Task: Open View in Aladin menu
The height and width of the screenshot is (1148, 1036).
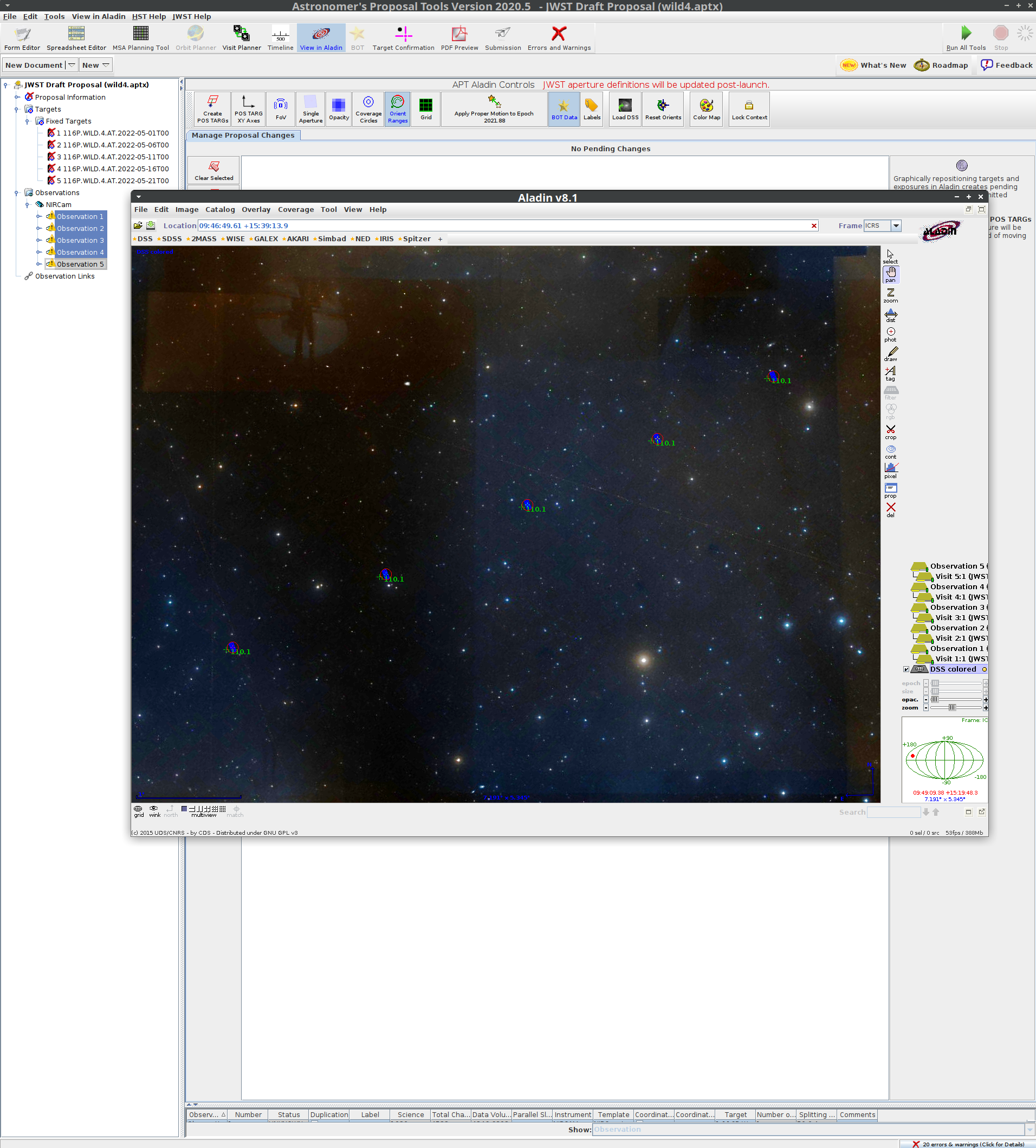Action: click(99, 16)
